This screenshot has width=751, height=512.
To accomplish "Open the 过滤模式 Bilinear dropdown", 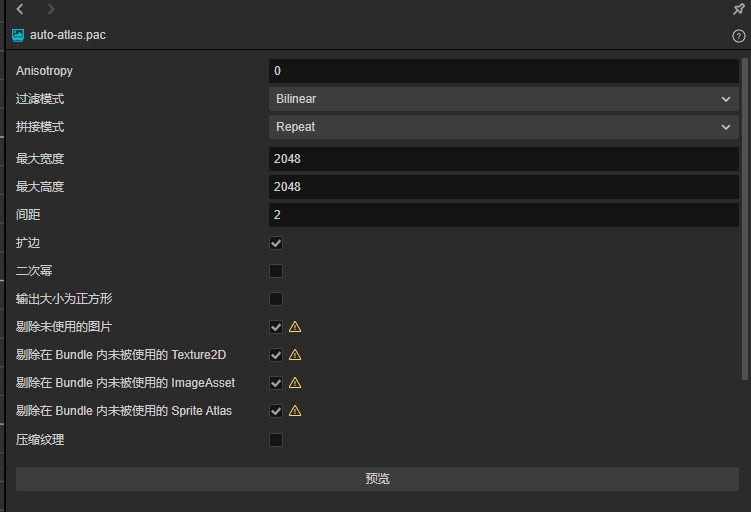I will tap(503, 99).
